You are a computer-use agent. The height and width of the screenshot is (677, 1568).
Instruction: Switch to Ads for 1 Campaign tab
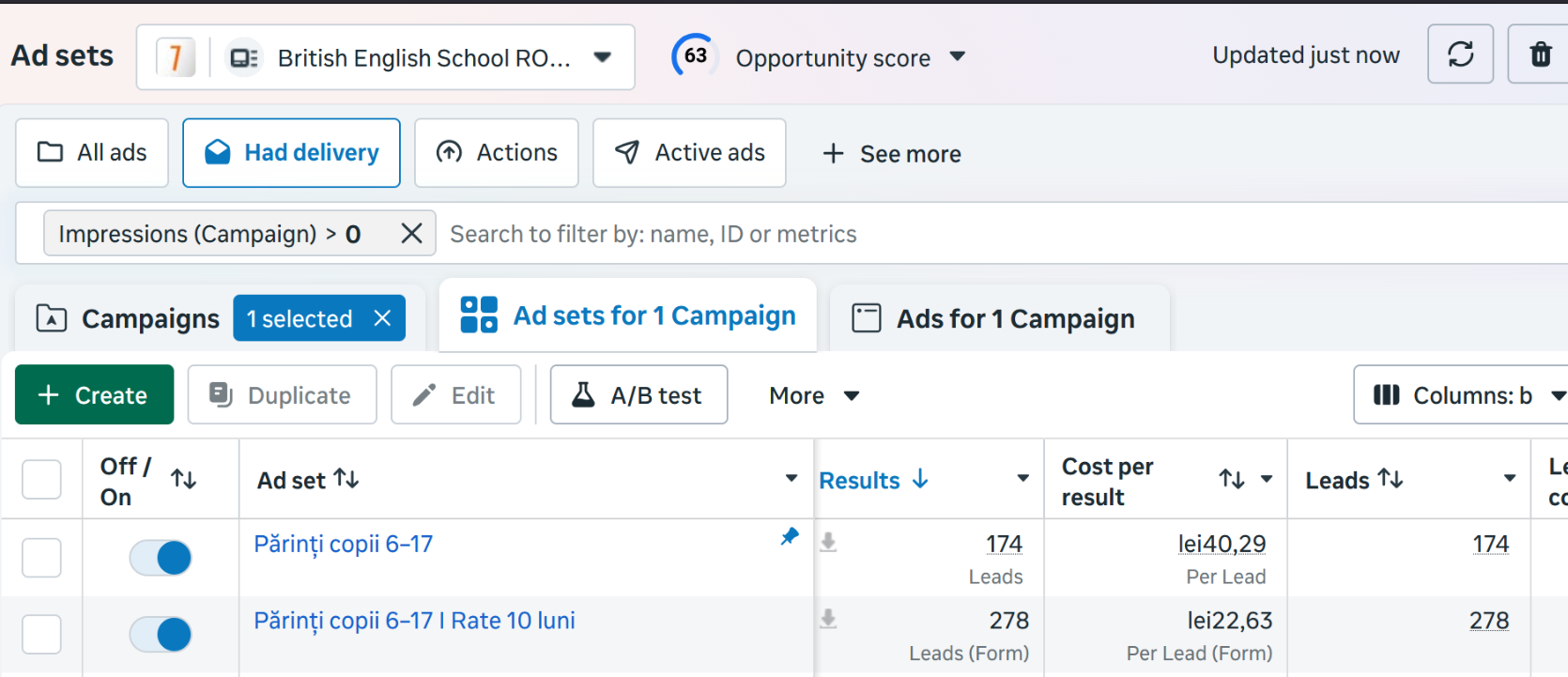pyautogui.click(x=999, y=318)
